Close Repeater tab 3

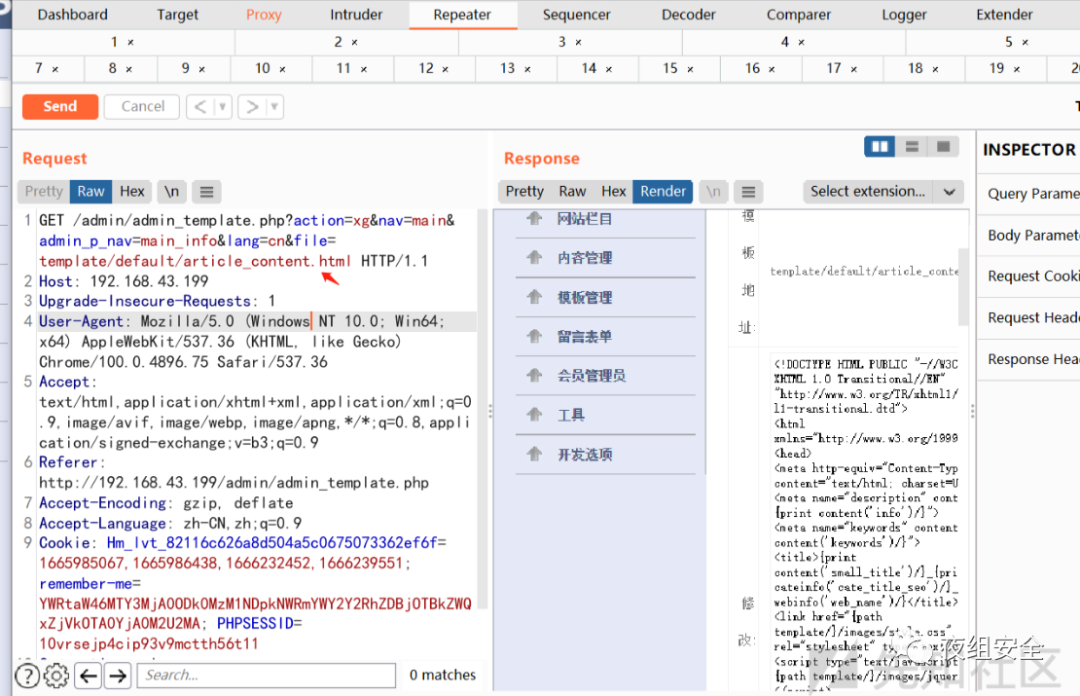[579, 43]
